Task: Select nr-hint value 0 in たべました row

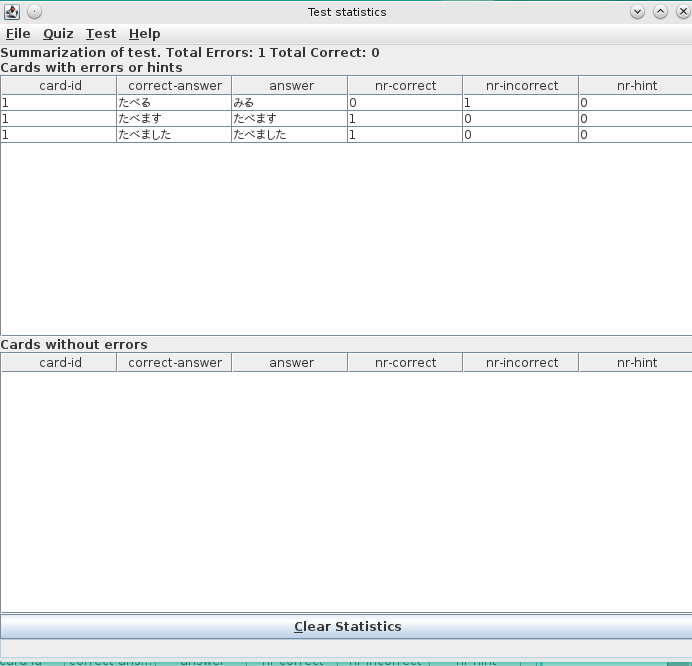Action: (636, 134)
